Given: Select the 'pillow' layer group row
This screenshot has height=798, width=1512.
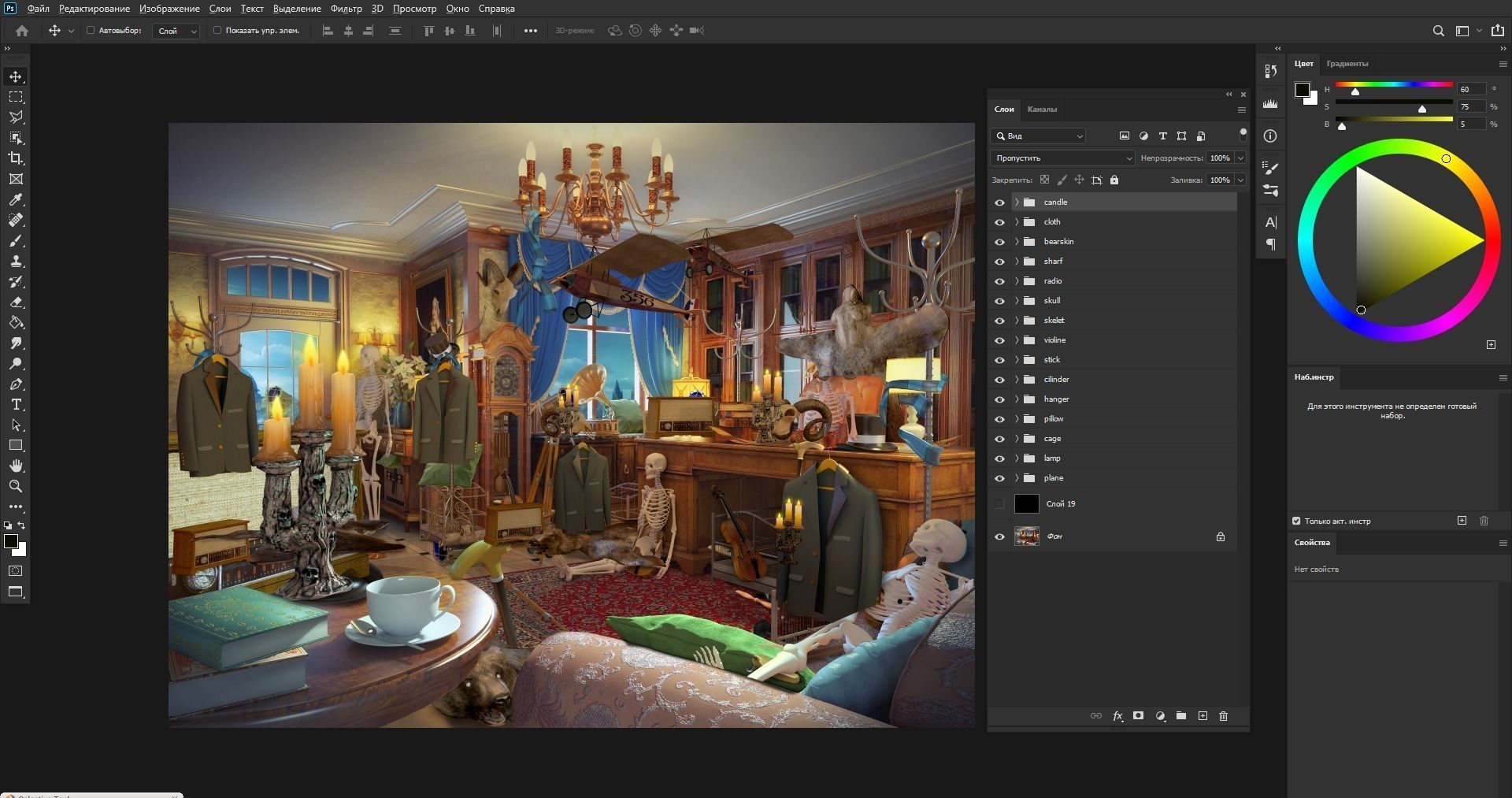Looking at the screenshot, I should click(x=1124, y=419).
